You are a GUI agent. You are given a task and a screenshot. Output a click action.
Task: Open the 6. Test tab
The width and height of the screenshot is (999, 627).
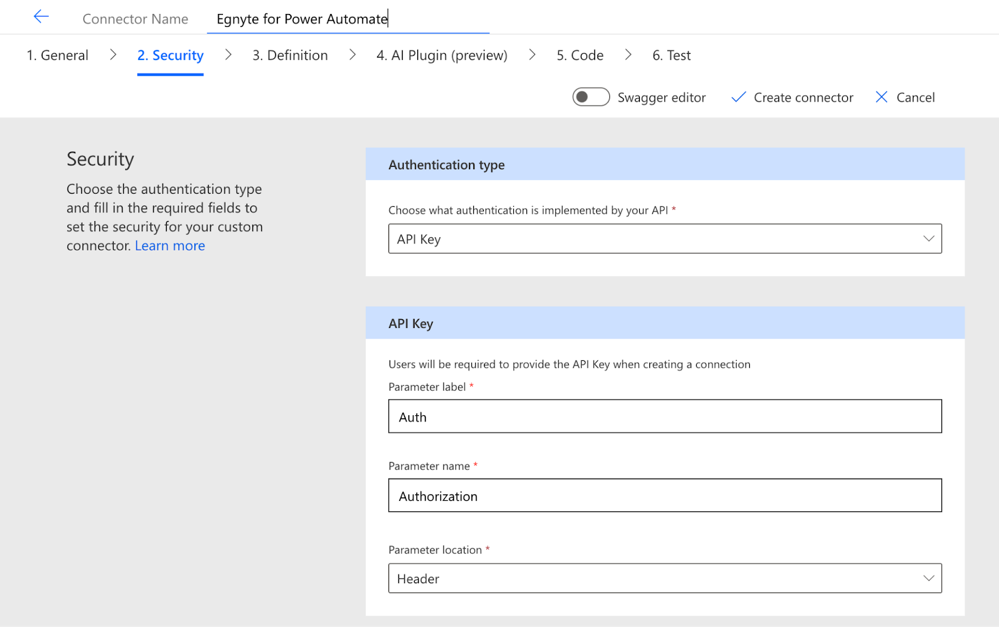671,55
